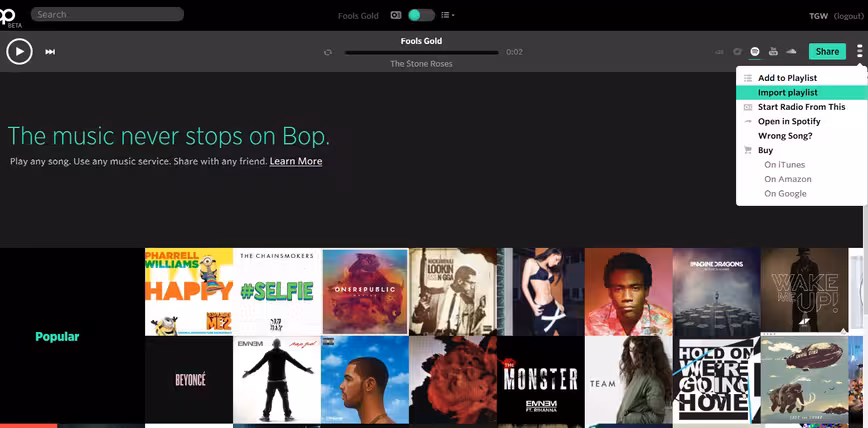
Task: Click the logout link
Action: tap(848, 16)
